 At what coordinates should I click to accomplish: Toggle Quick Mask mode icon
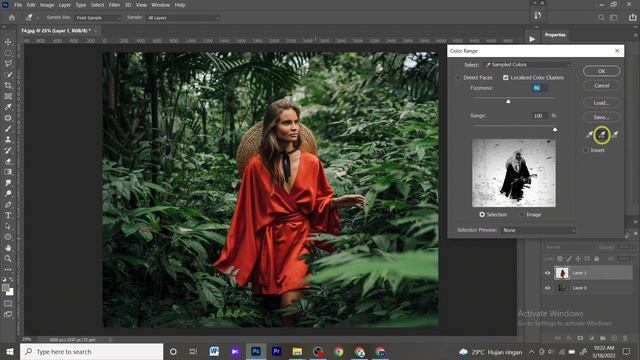[x=8, y=304]
